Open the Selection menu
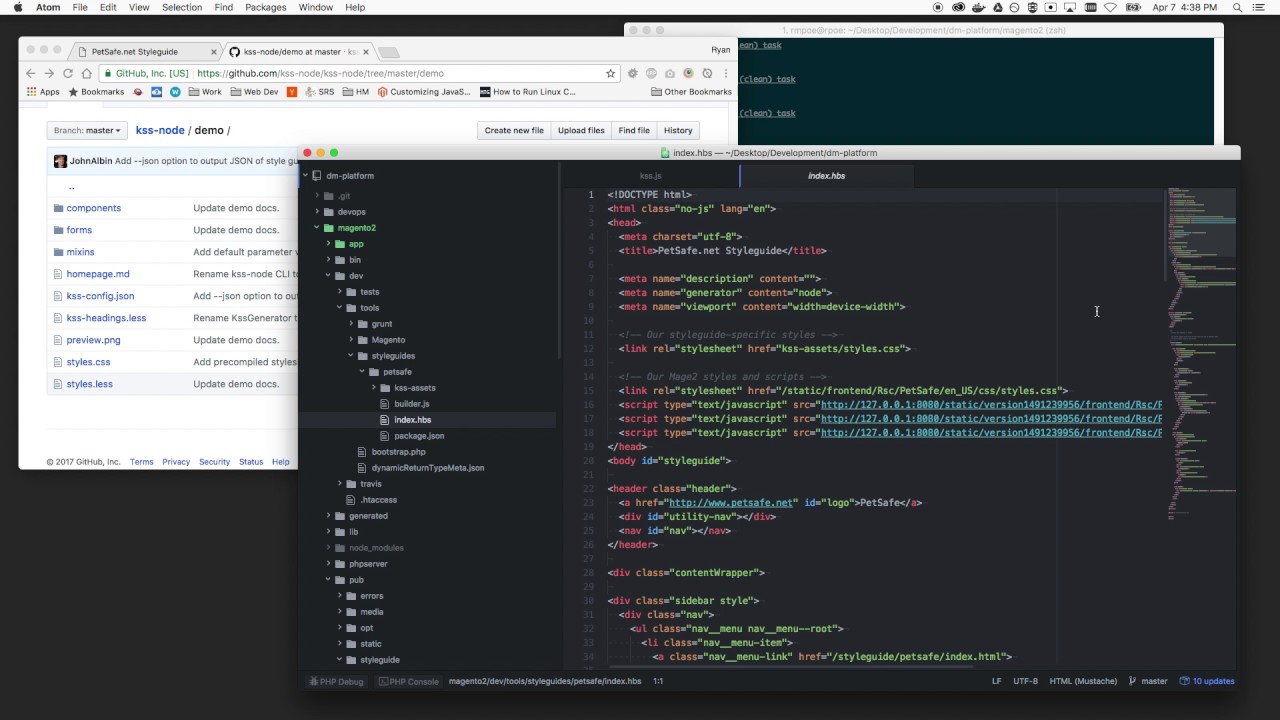This screenshot has height=720, width=1280. click(x=182, y=7)
